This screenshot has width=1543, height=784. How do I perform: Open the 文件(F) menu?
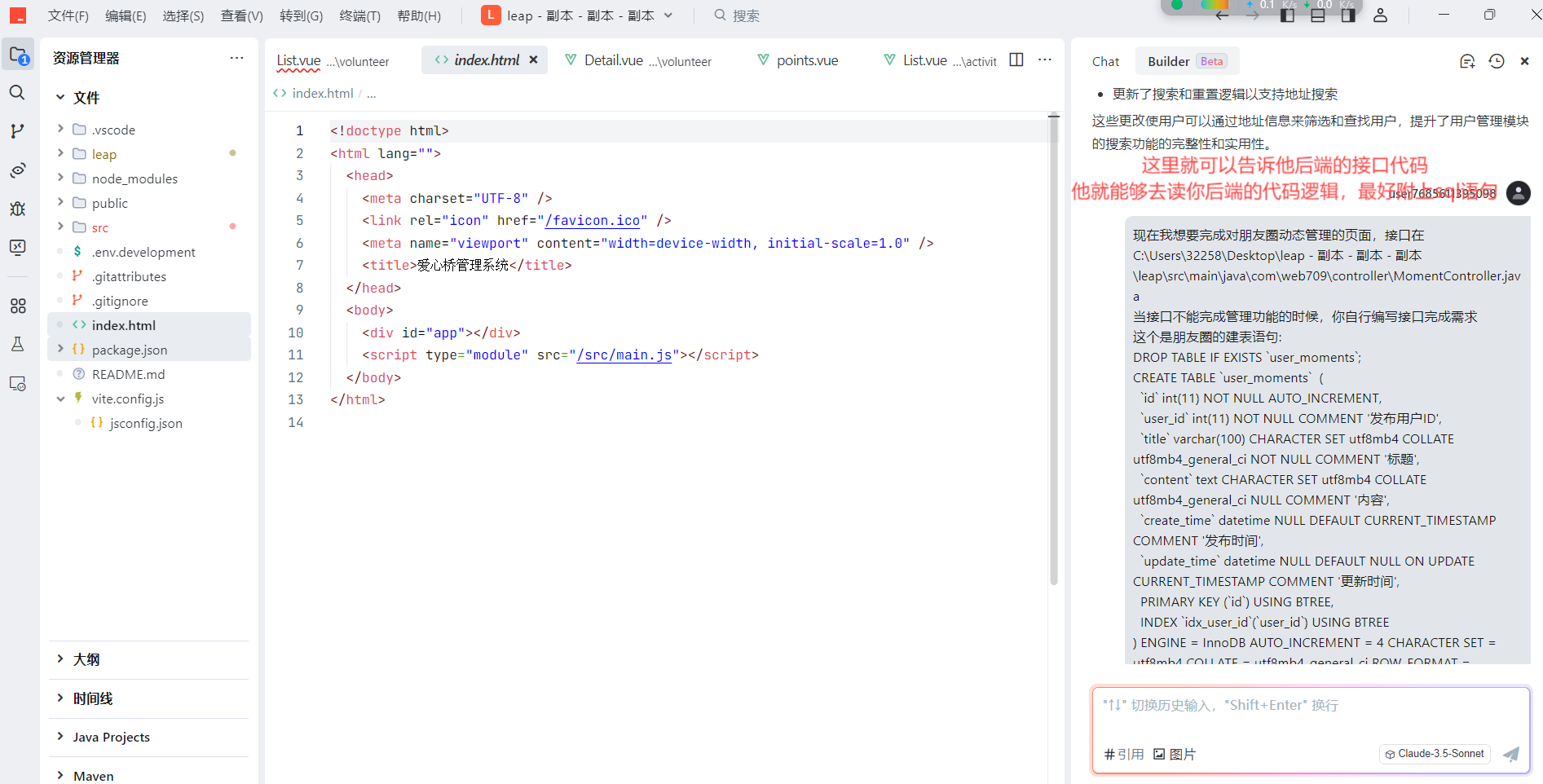click(x=68, y=15)
